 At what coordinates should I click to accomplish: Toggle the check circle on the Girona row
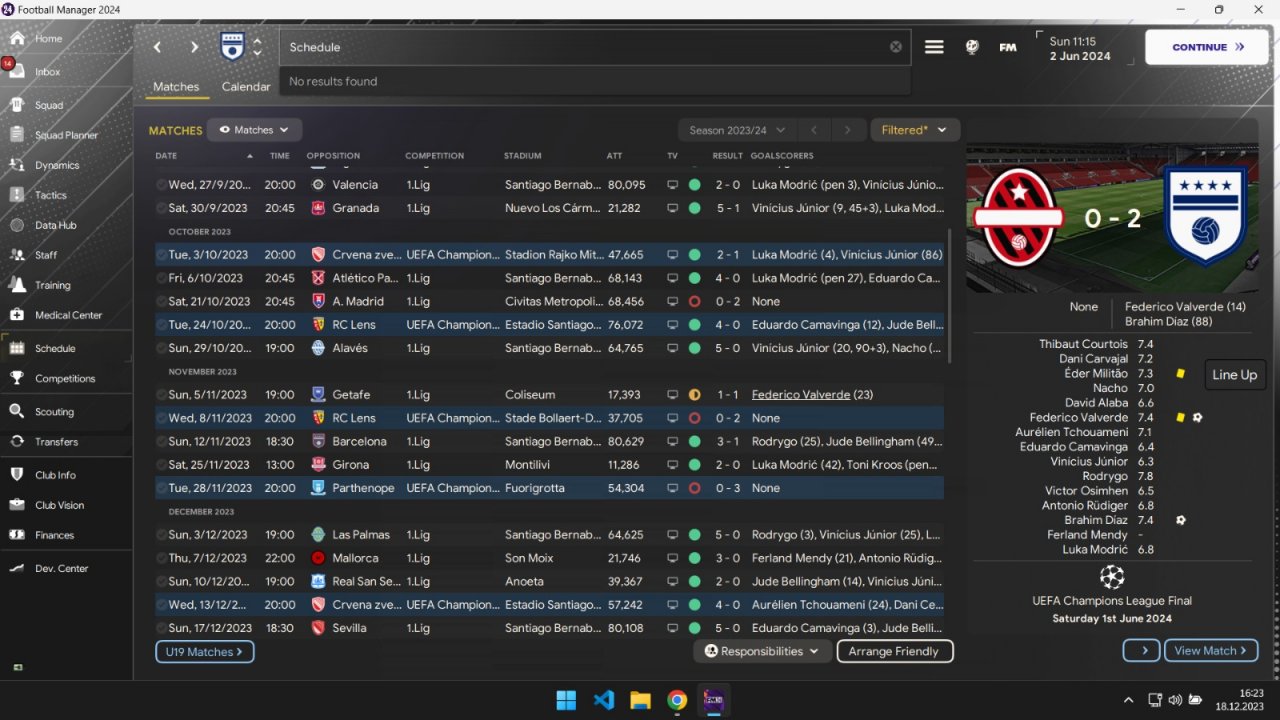pyautogui.click(x=161, y=465)
